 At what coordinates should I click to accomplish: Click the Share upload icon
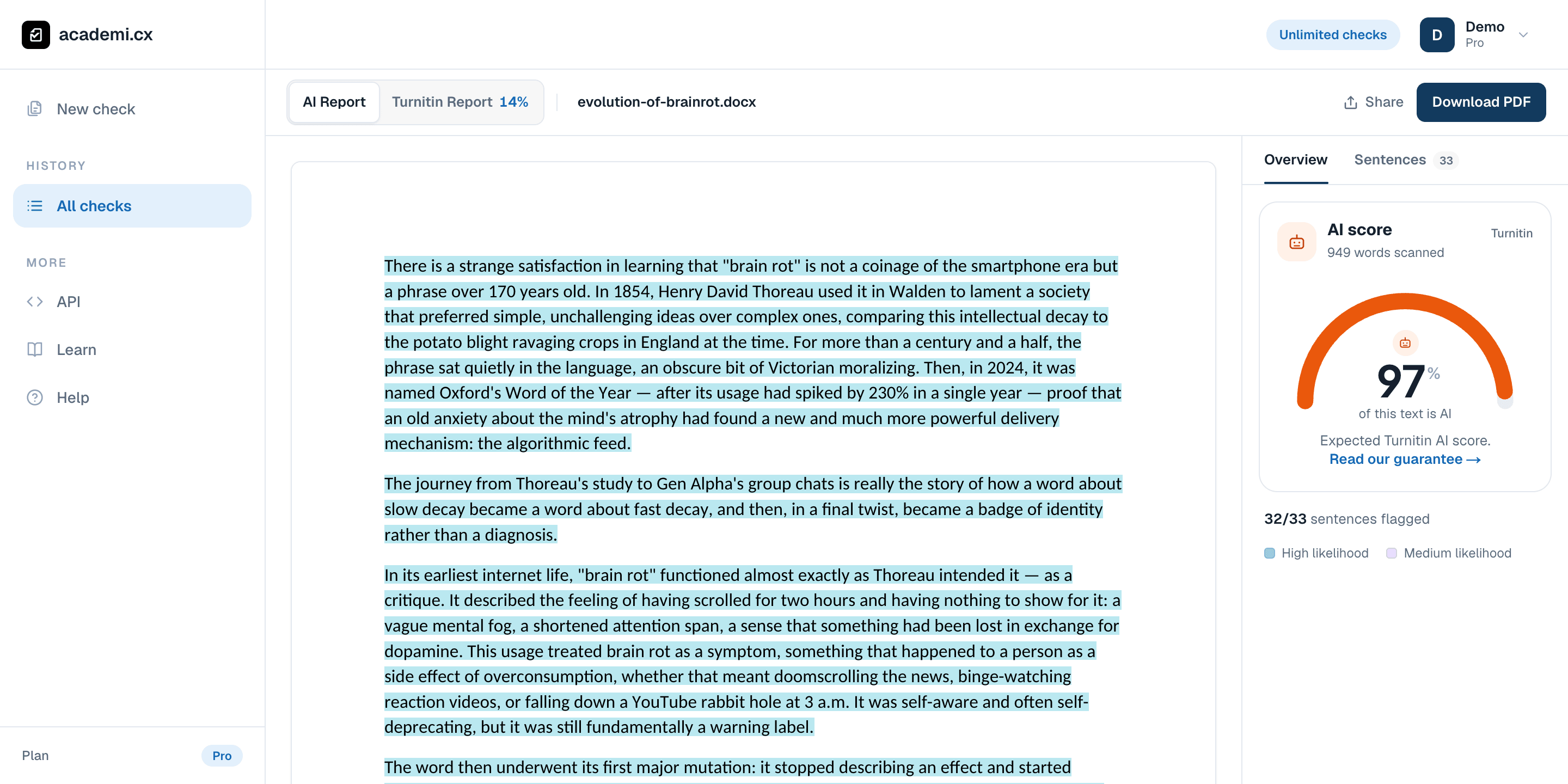(x=1350, y=102)
